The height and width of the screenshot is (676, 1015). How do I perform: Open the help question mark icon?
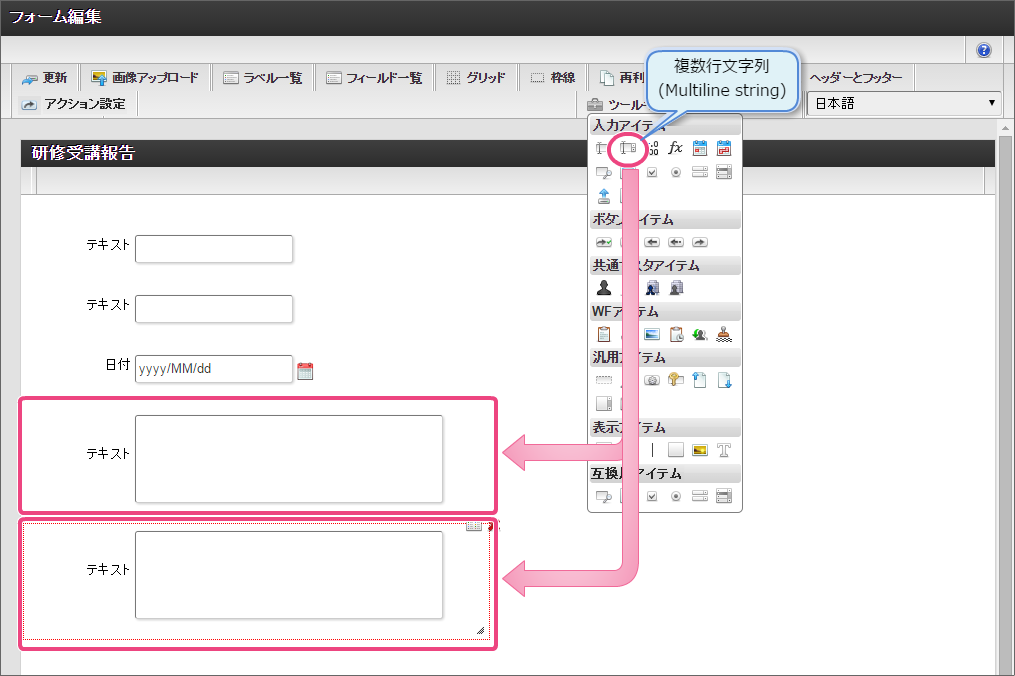pyautogui.click(x=983, y=50)
